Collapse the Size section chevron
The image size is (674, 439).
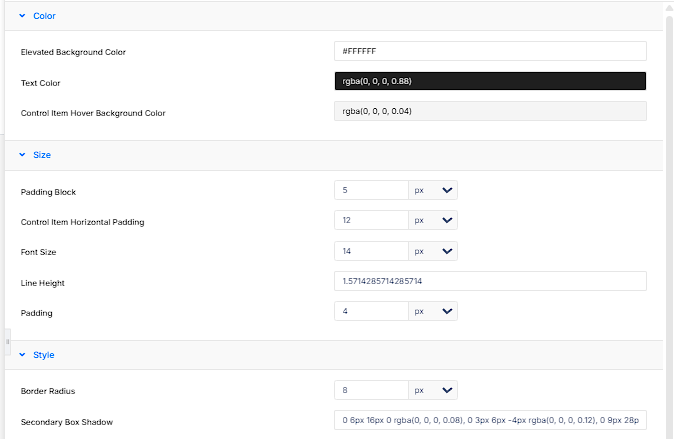point(22,155)
